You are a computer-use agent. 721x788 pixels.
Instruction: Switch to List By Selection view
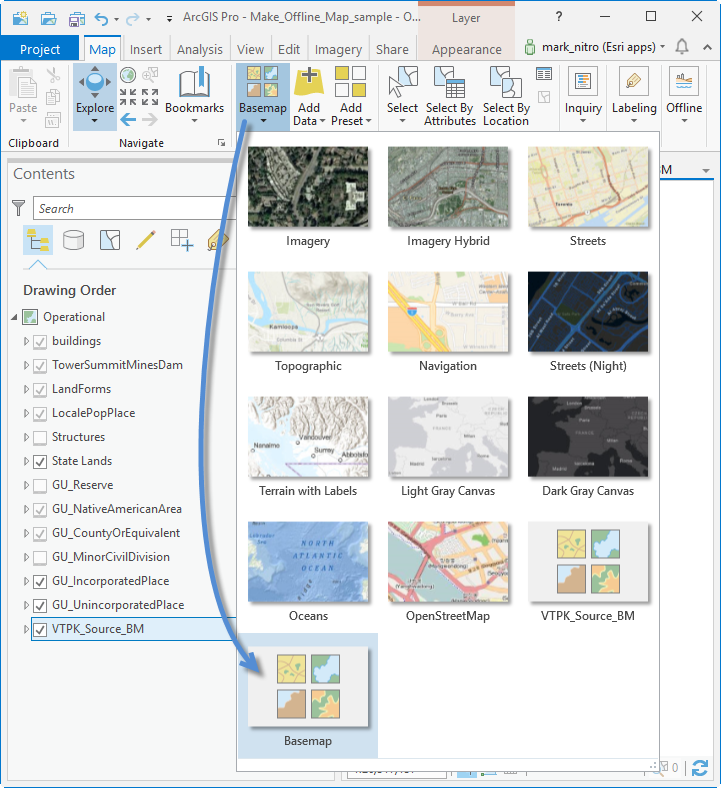110,240
